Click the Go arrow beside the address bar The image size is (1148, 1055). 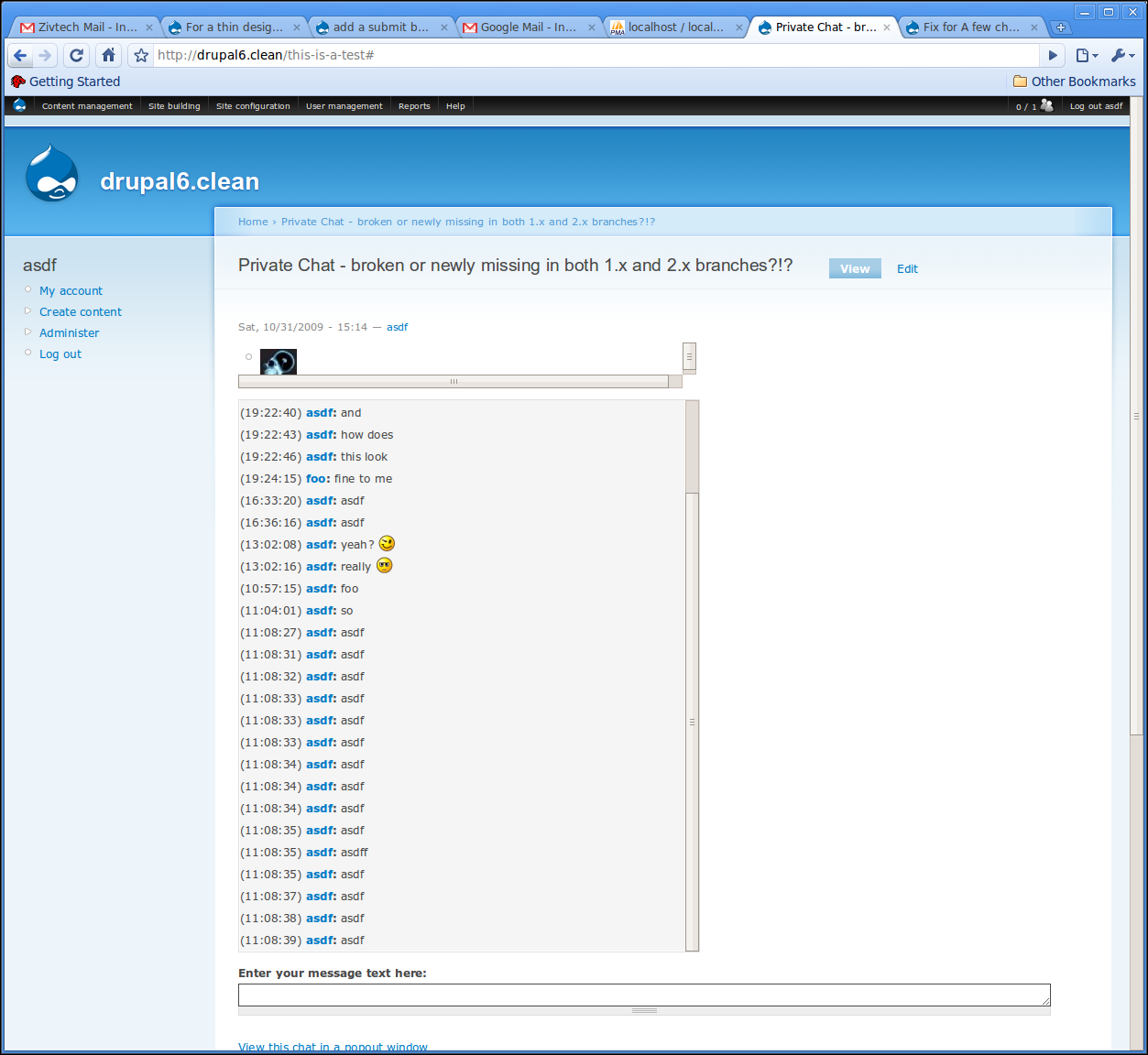click(1053, 55)
